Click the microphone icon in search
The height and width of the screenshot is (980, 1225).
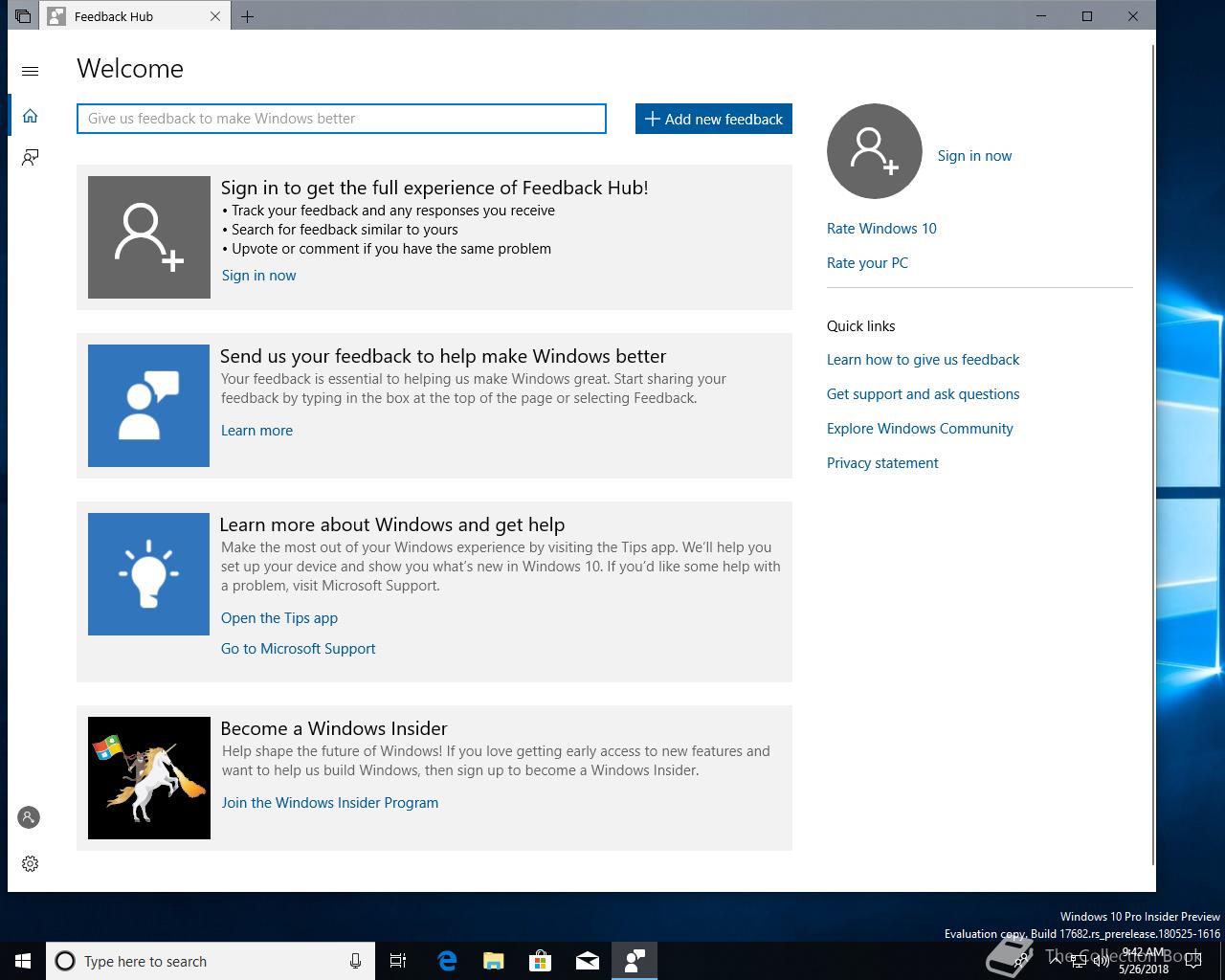coord(355,961)
